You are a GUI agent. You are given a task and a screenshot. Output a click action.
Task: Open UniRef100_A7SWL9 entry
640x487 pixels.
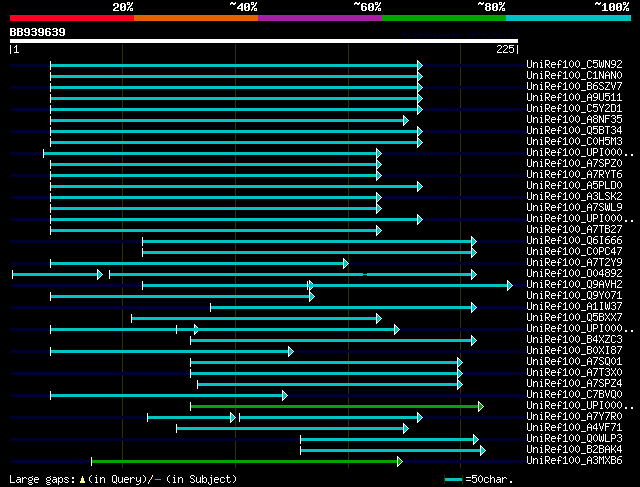574,207
